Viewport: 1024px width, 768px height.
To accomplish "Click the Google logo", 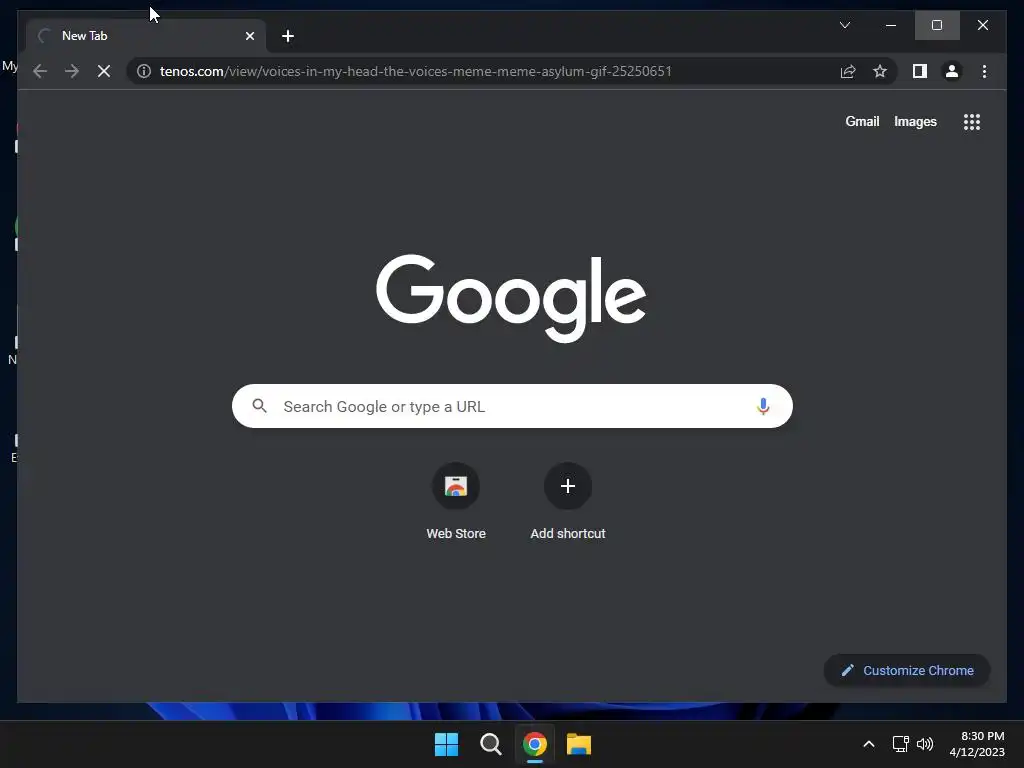I will pos(511,298).
